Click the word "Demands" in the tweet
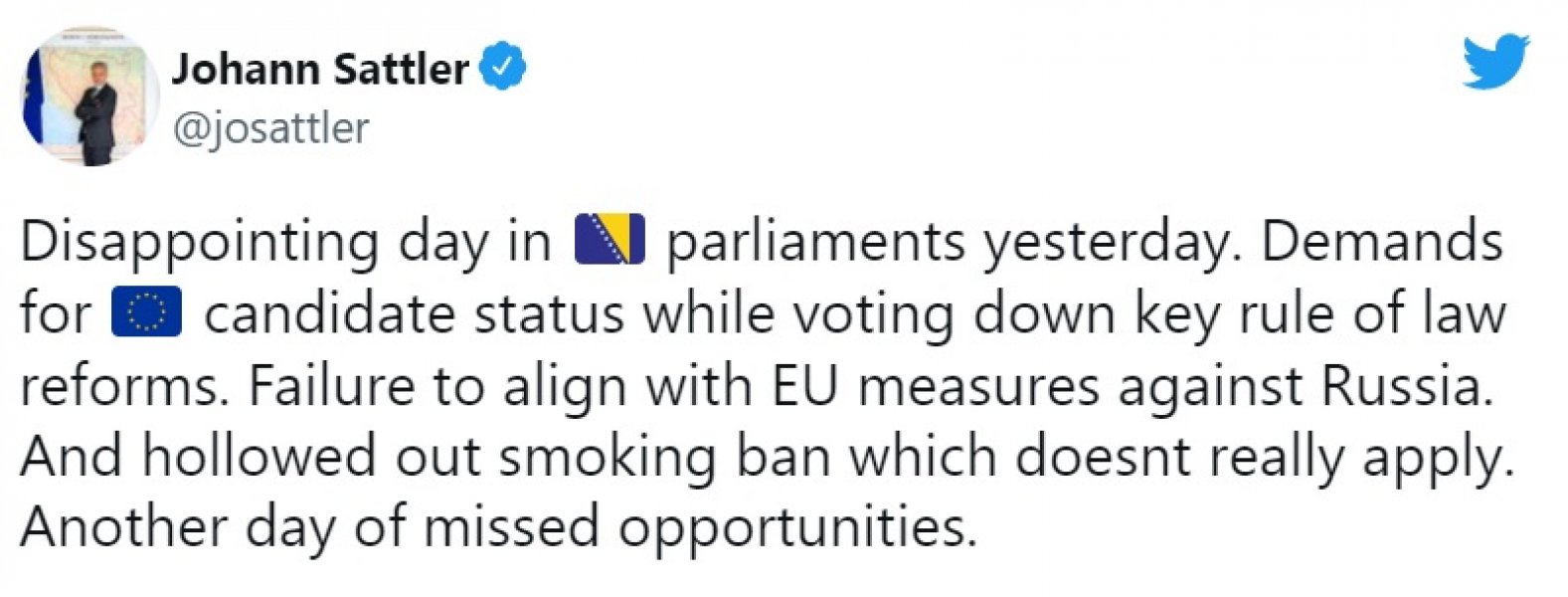 coord(1382,241)
